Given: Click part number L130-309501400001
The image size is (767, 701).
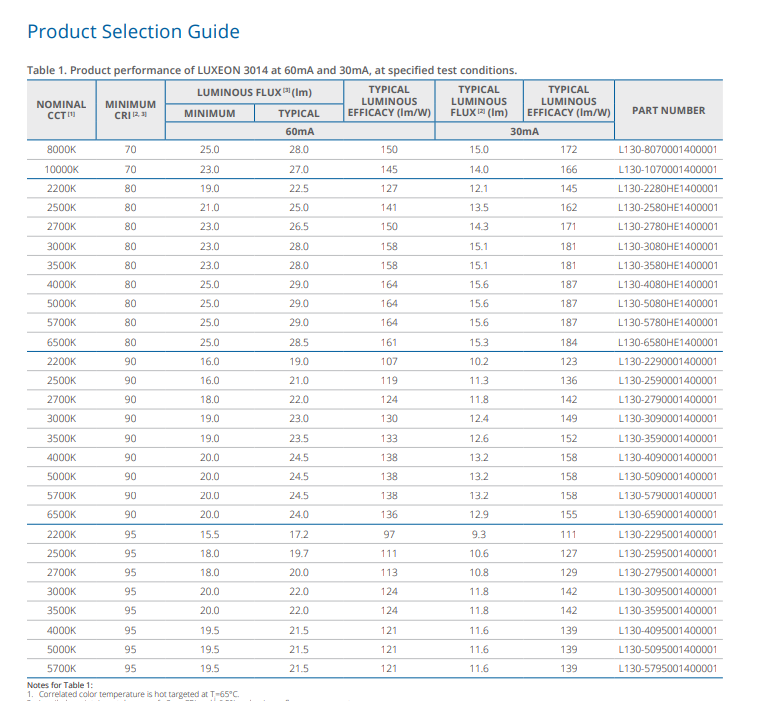Looking at the screenshot, I should 668,592.
